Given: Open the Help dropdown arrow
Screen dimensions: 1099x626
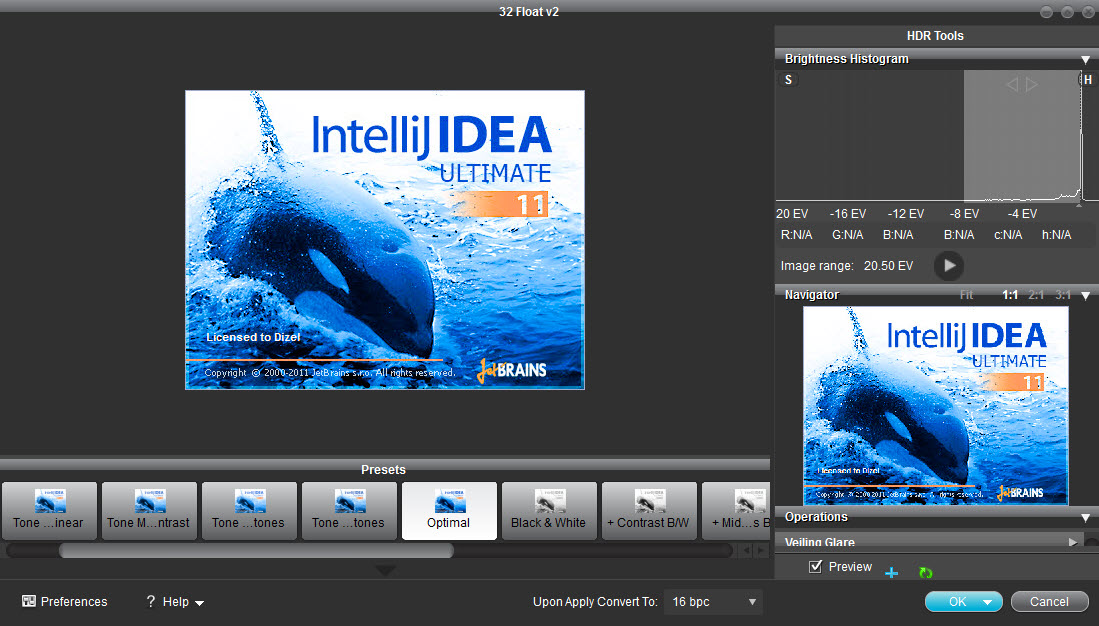Looking at the screenshot, I should click(x=200, y=603).
